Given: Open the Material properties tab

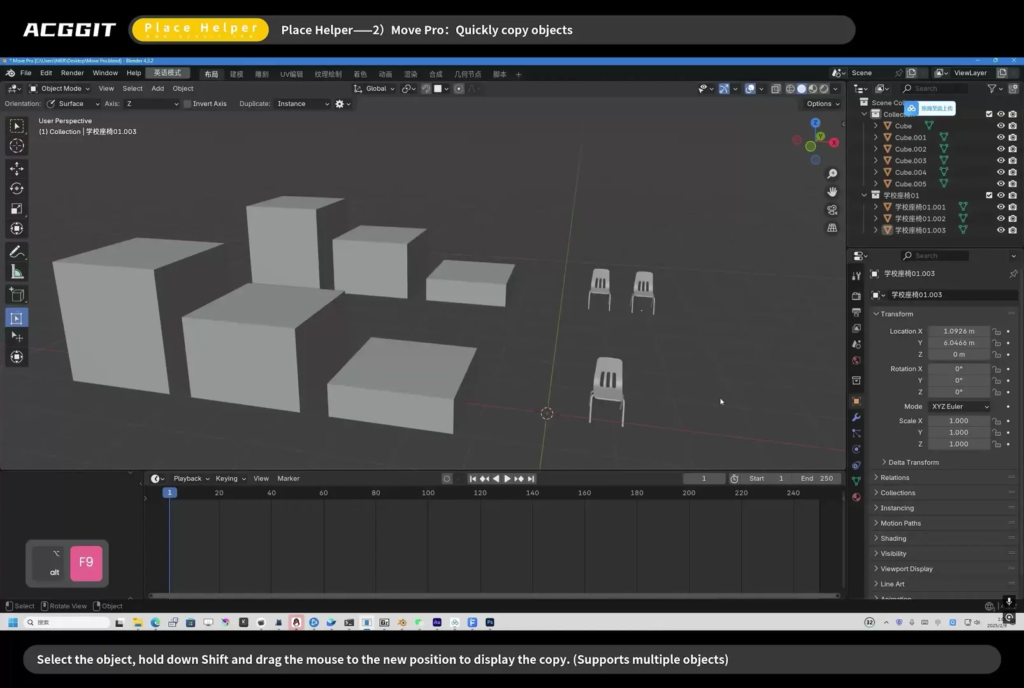Looking at the screenshot, I should (x=856, y=497).
